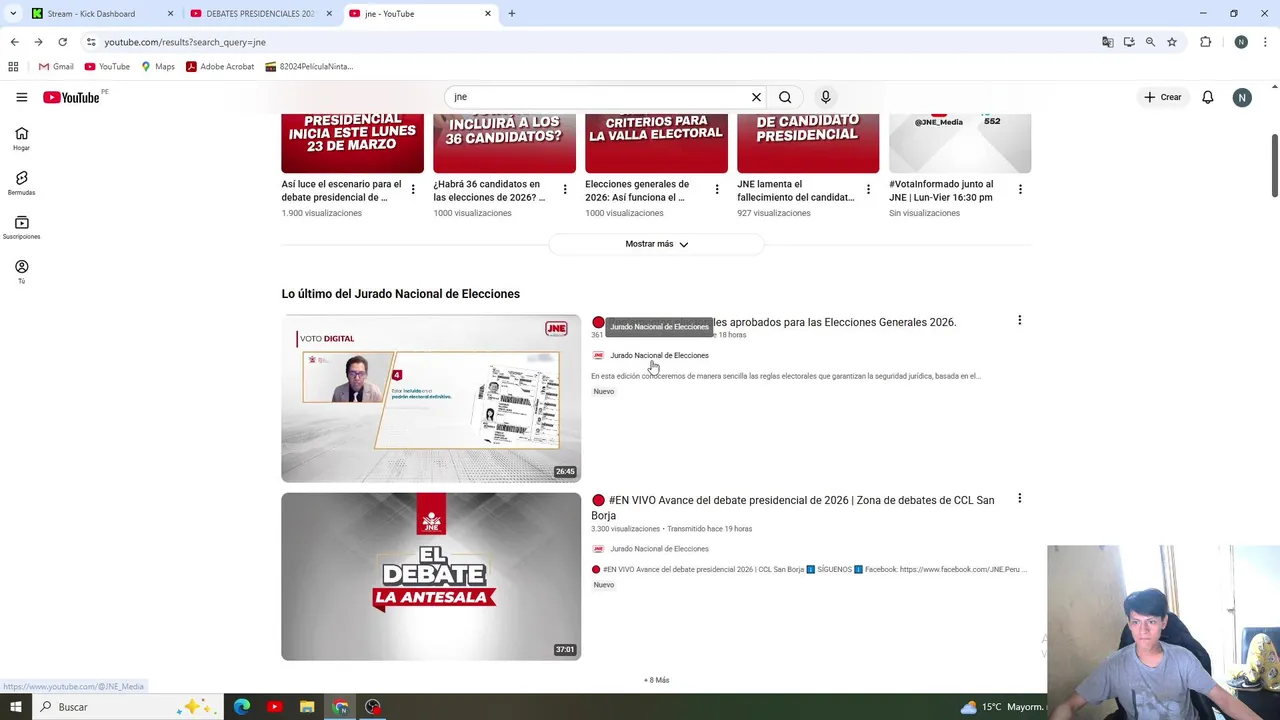Open the Shorts sidebar item
This screenshot has height=720, width=1280.
(21, 183)
